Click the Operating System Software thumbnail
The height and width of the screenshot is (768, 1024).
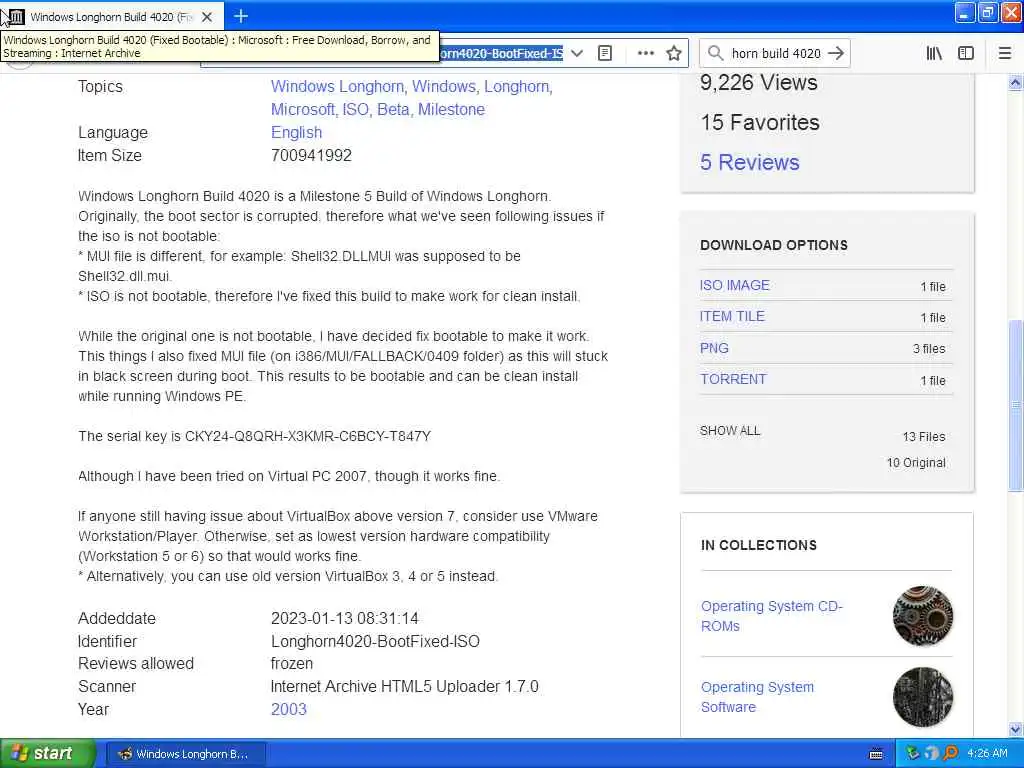923,697
